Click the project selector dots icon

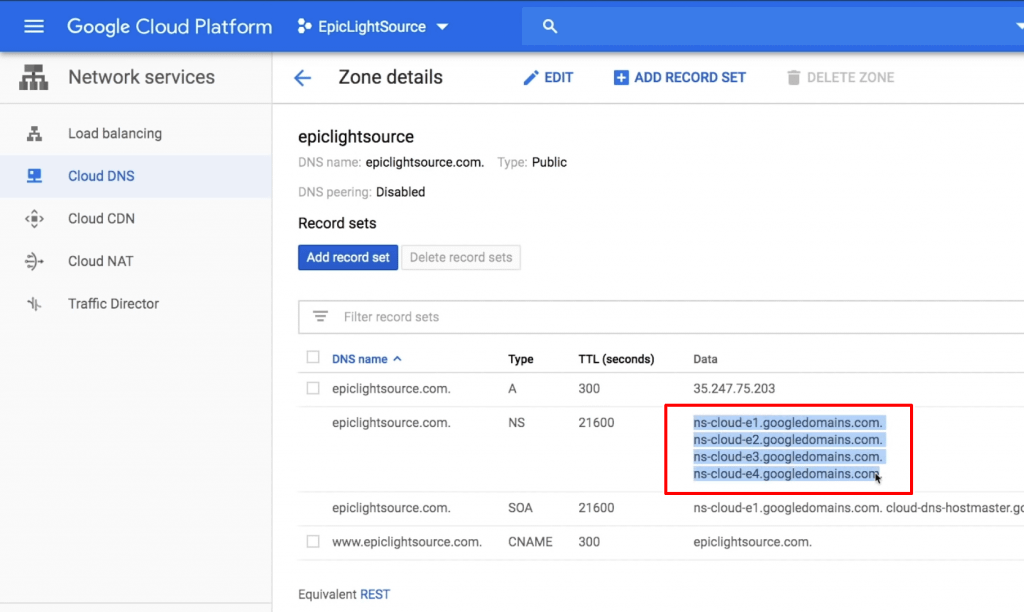point(304,26)
